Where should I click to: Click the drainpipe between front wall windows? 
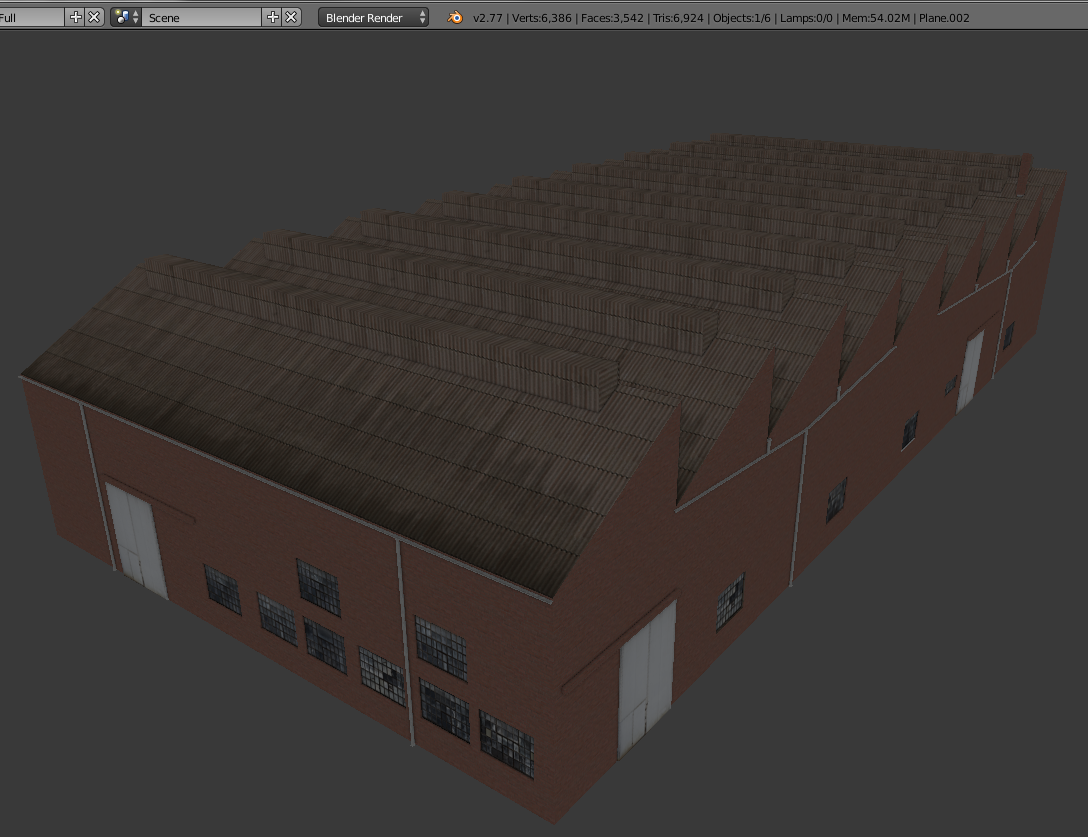pyautogui.click(x=406, y=642)
